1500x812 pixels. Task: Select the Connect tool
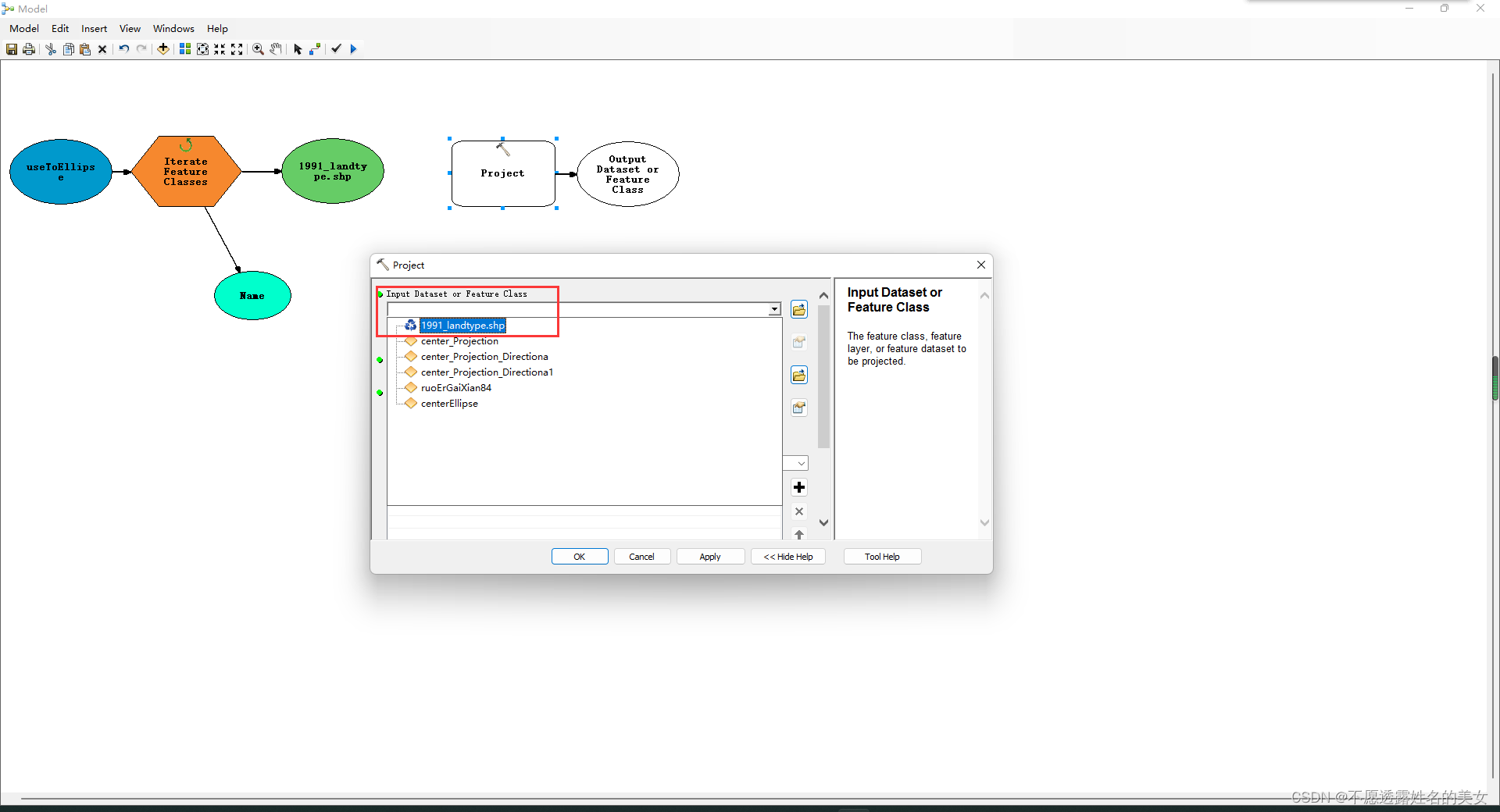[x=314, y=48]
